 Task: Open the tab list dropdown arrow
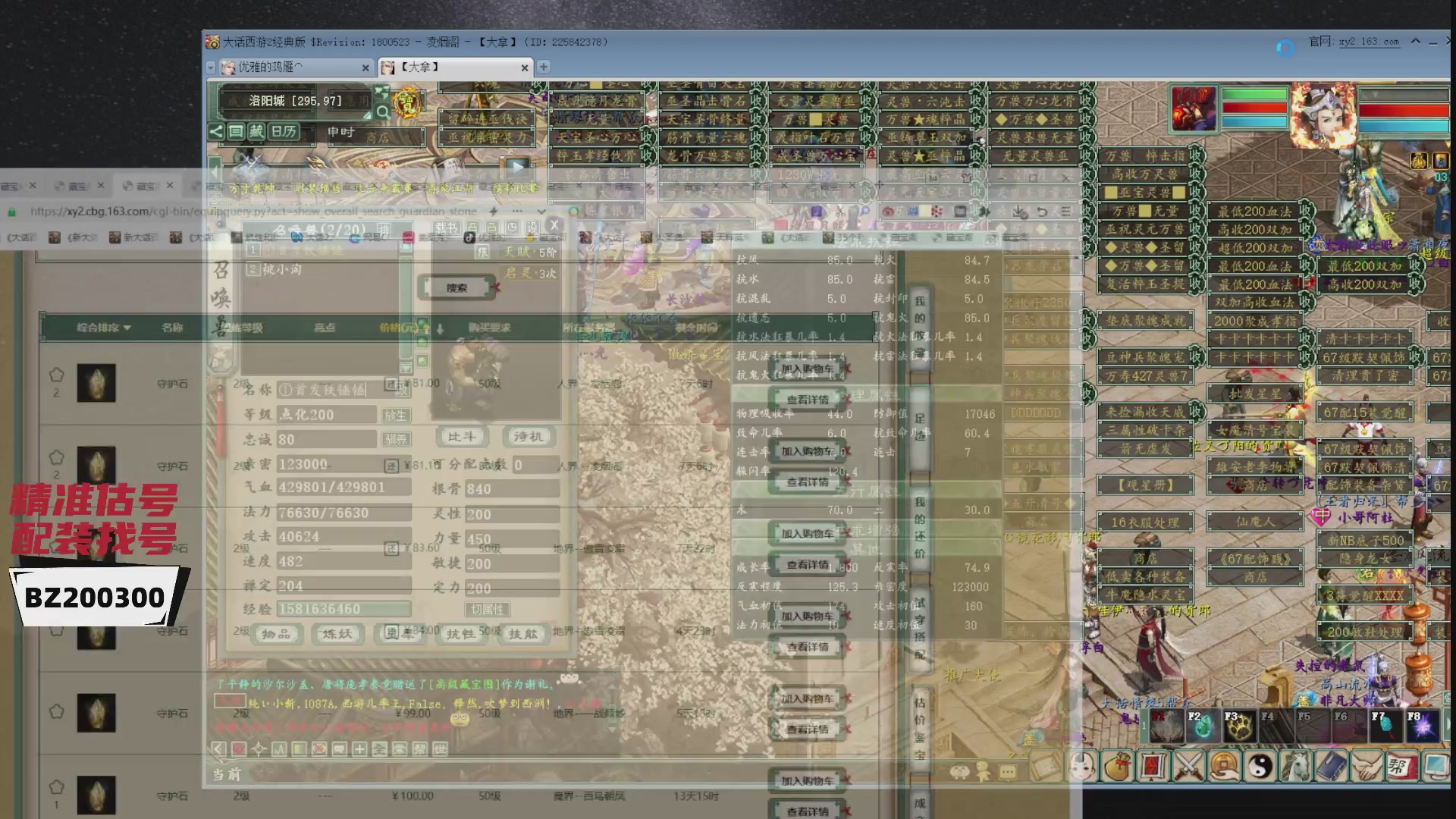(211, 67)
